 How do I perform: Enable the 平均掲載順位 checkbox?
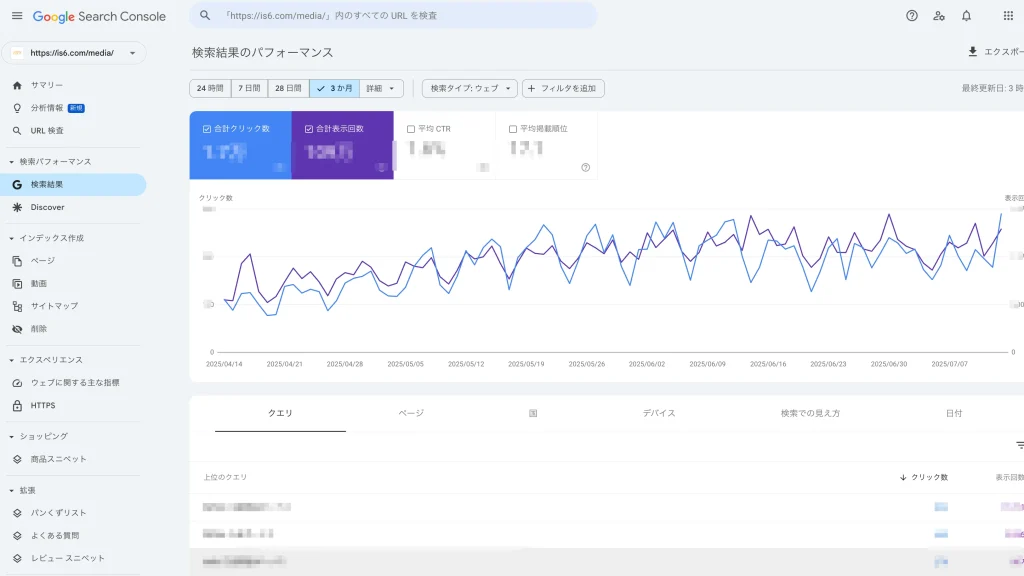coord(513,129)
